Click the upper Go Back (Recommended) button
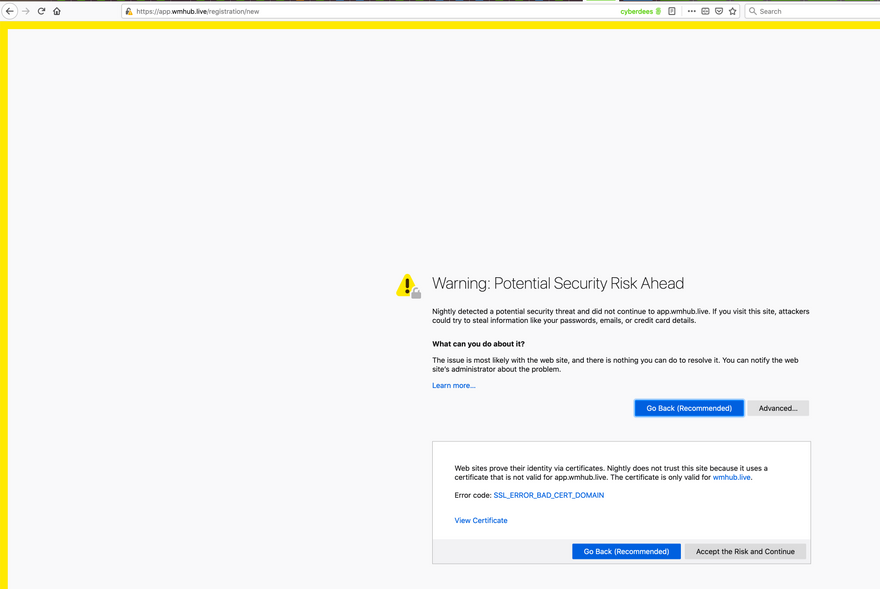Image resolution: width=880 pixels, height=589 pixels. 689,408
